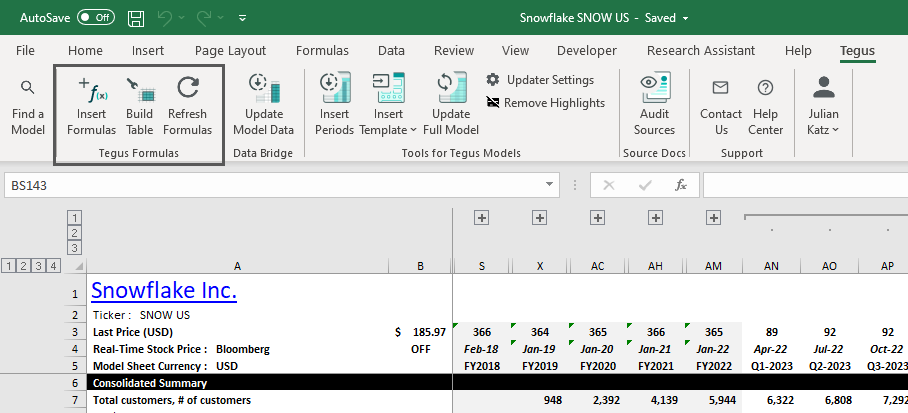The height and width of the screenshot is (413, 908).
Task: Open the Name Box dropdown arrow
Action: pos(550,185)
